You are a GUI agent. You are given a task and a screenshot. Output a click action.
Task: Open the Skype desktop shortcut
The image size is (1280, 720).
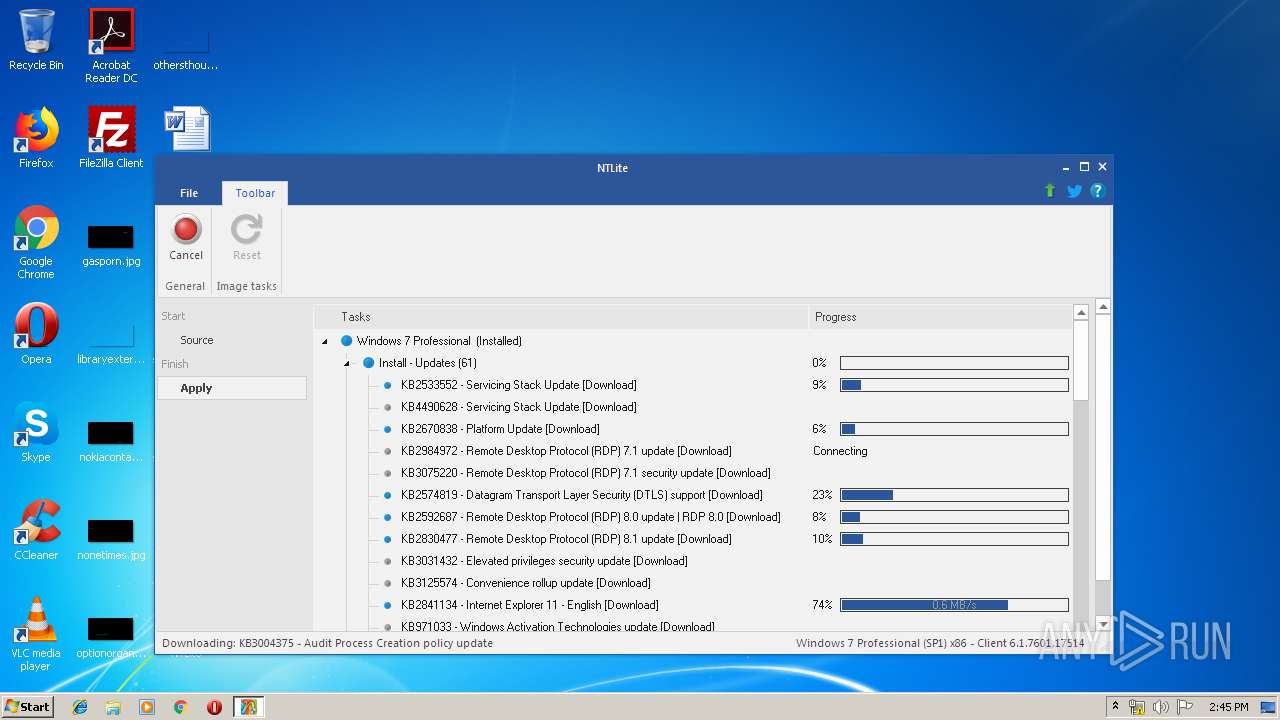coord(36,432)
